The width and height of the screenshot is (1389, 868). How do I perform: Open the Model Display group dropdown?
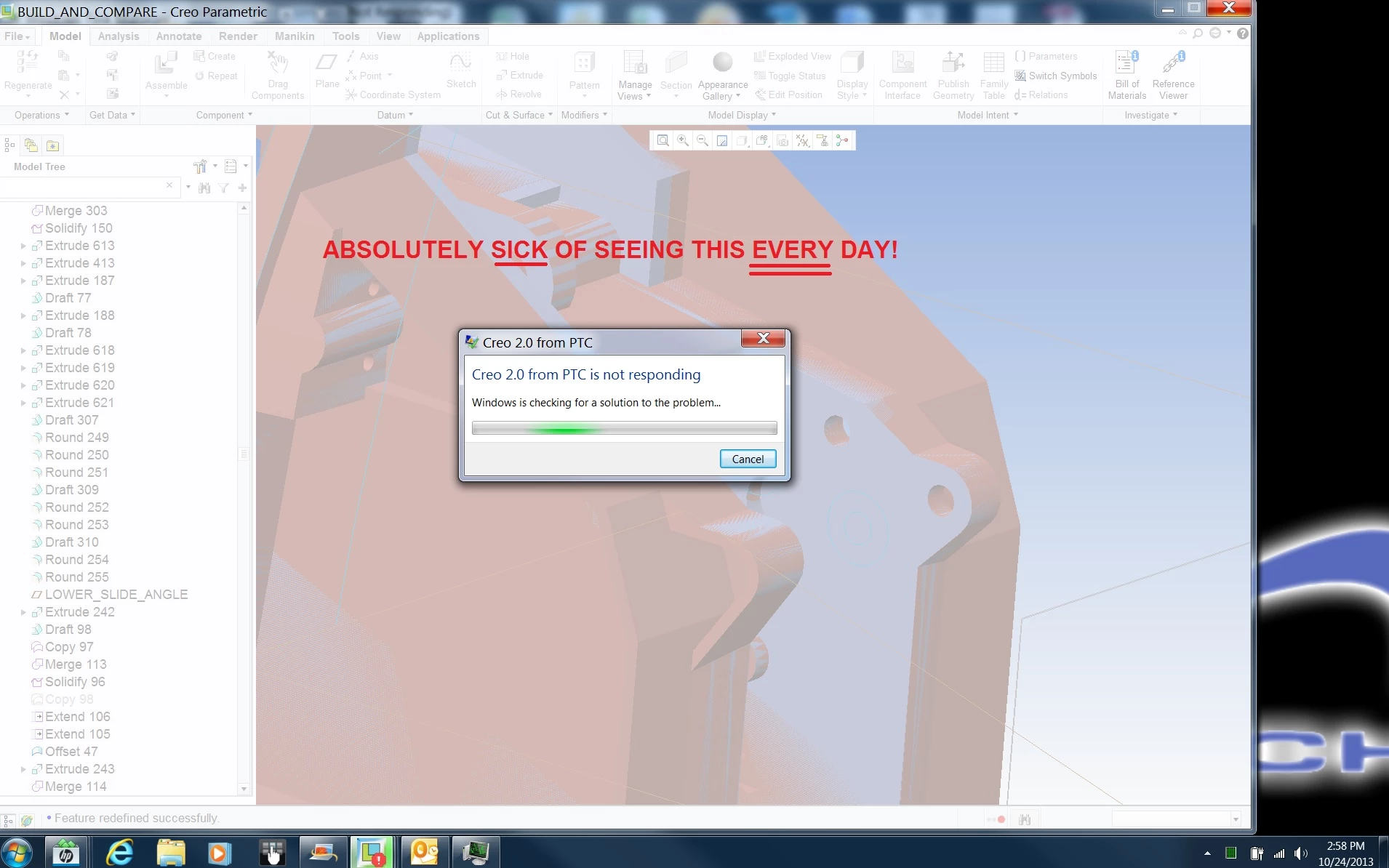click(x=742, y=115)
